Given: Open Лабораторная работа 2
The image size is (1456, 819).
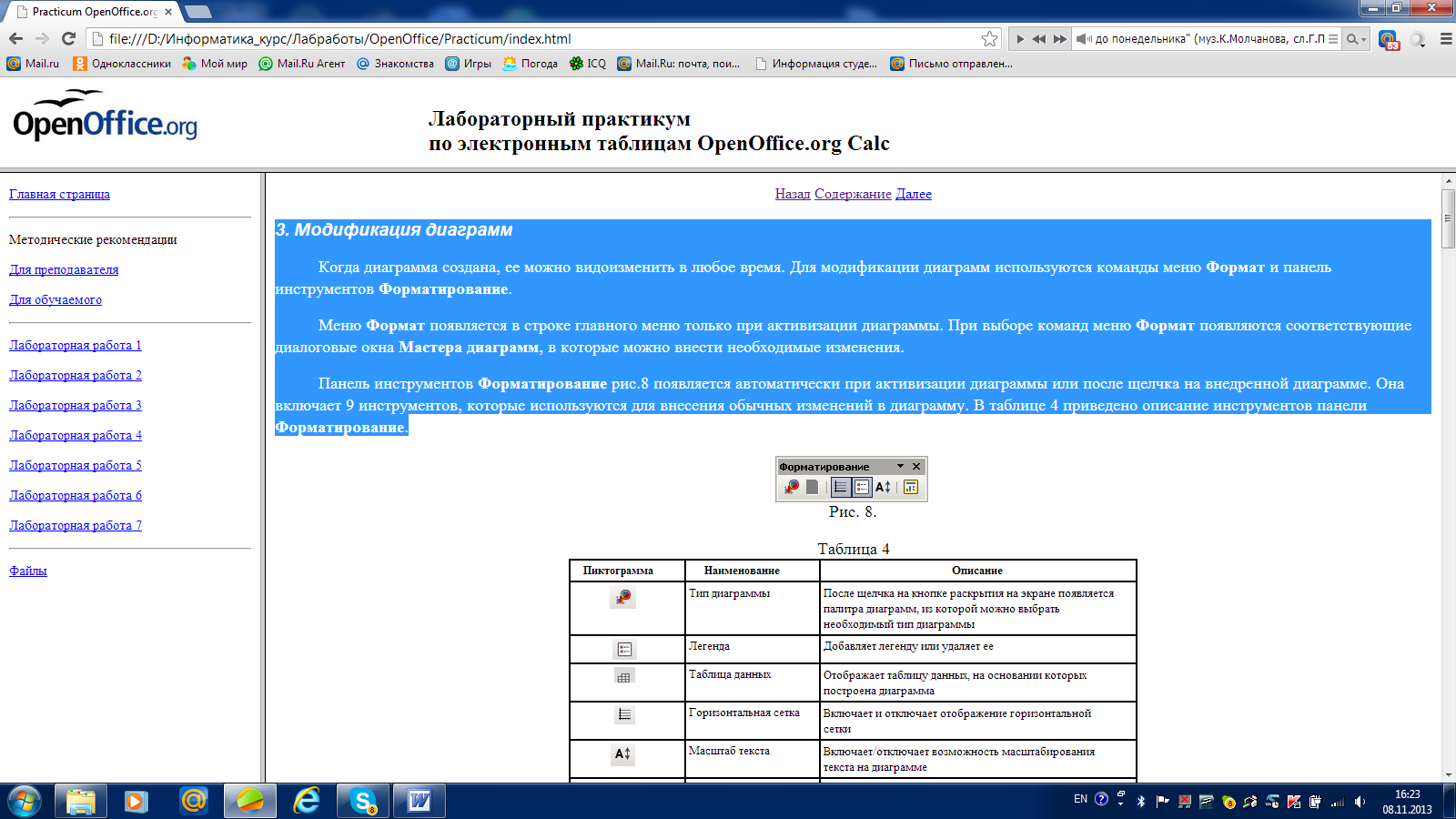Looking at the screenshot, I should click(76, 375).
